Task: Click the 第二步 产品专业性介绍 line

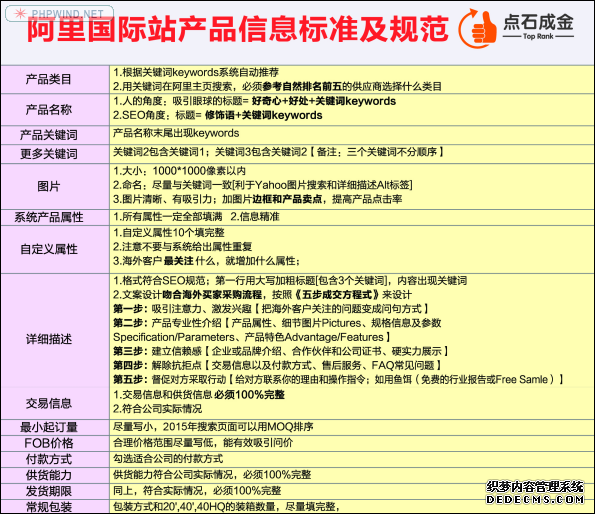Action: point(277,323)
